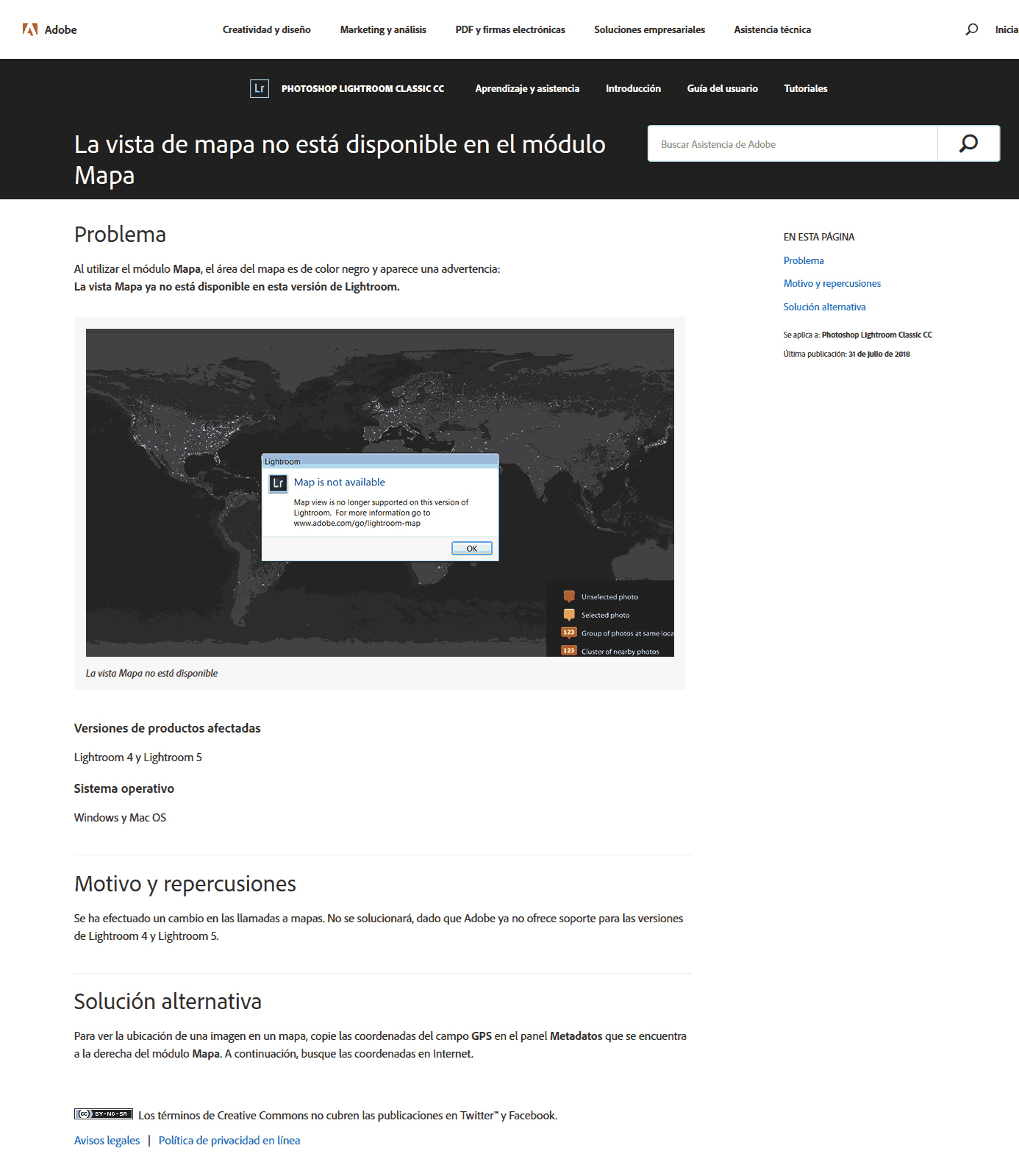Click the 'Última publicación: 31 de julio de 2018' text
Image resolution: width=1019 pixels, height=1176 pixels.
pos(846,354)
